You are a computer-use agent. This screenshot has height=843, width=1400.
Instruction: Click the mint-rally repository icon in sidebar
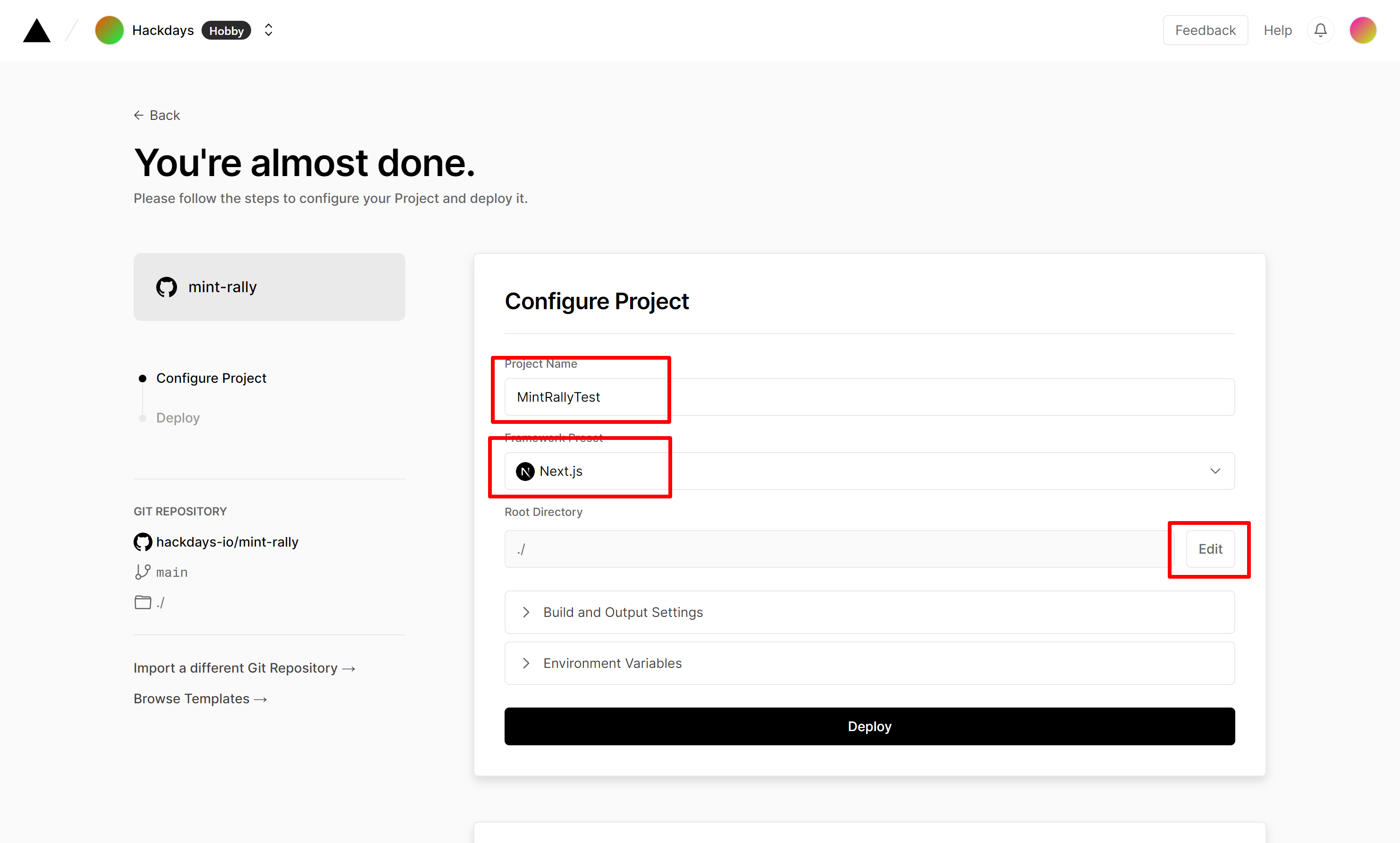tap(167, 287)
